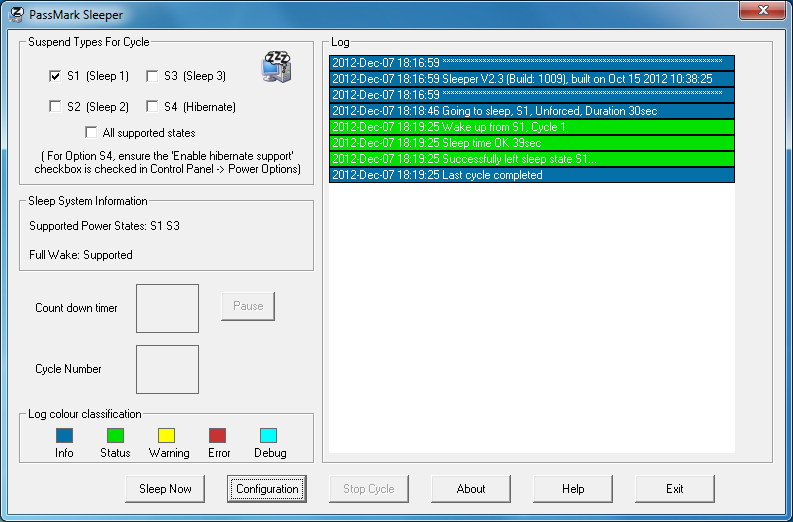793x522 pixels.
Task: Click the Count down timer box
Action: pyautogui.click(x=167, y=309)
